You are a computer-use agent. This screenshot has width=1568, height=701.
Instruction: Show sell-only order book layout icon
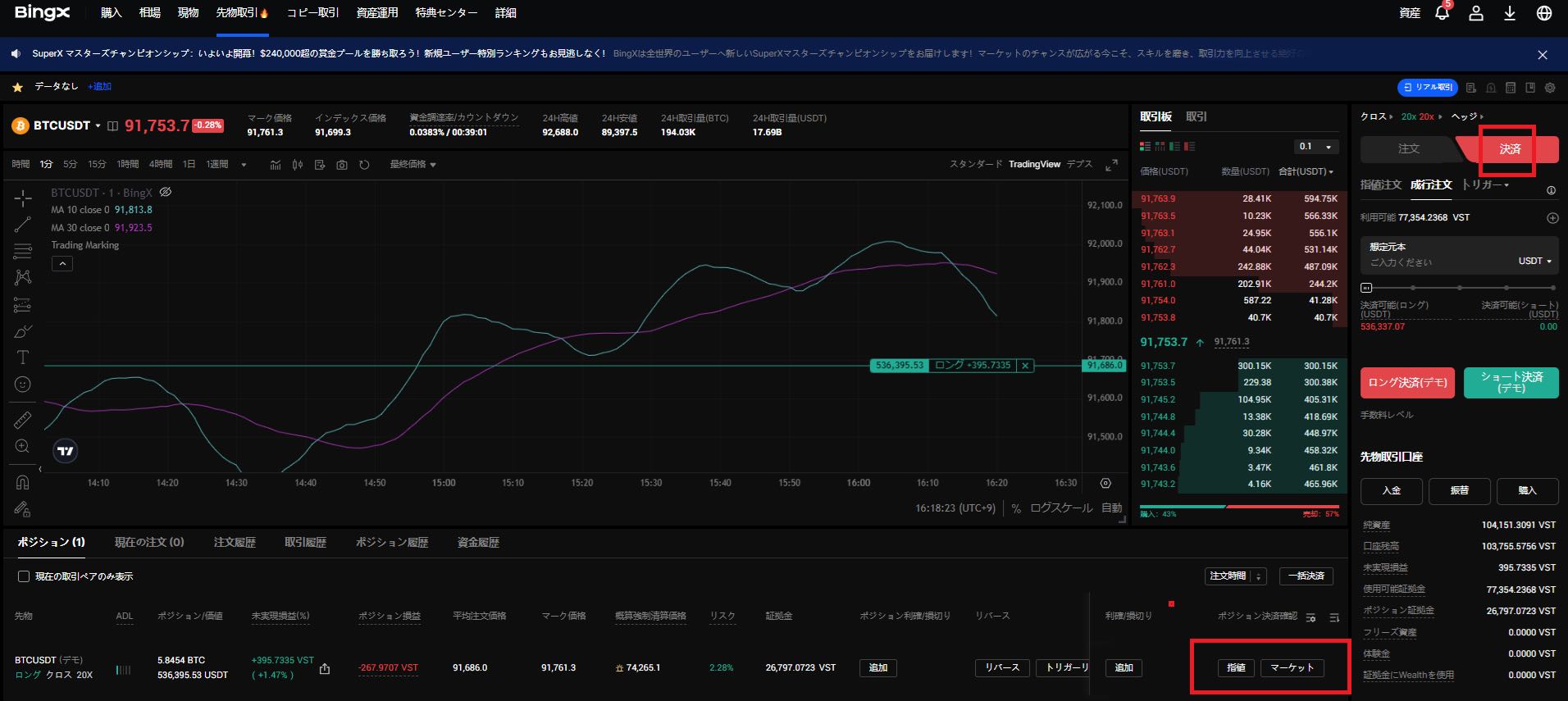1190,147
